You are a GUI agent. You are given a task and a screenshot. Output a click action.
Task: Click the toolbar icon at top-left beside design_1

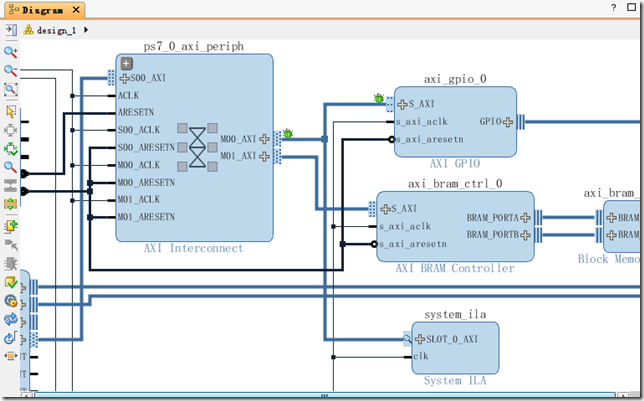10,30
